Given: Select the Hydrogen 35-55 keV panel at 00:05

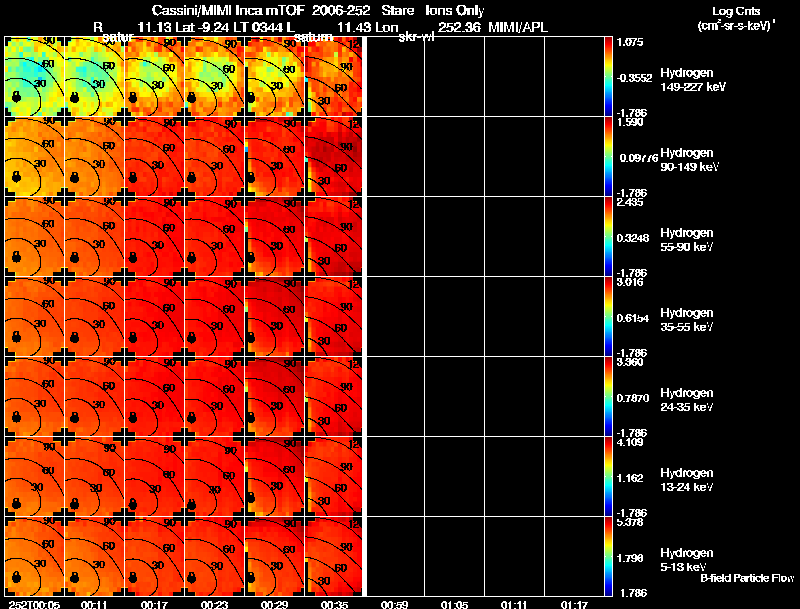Looking at the screenshot, I should point(34,317).
